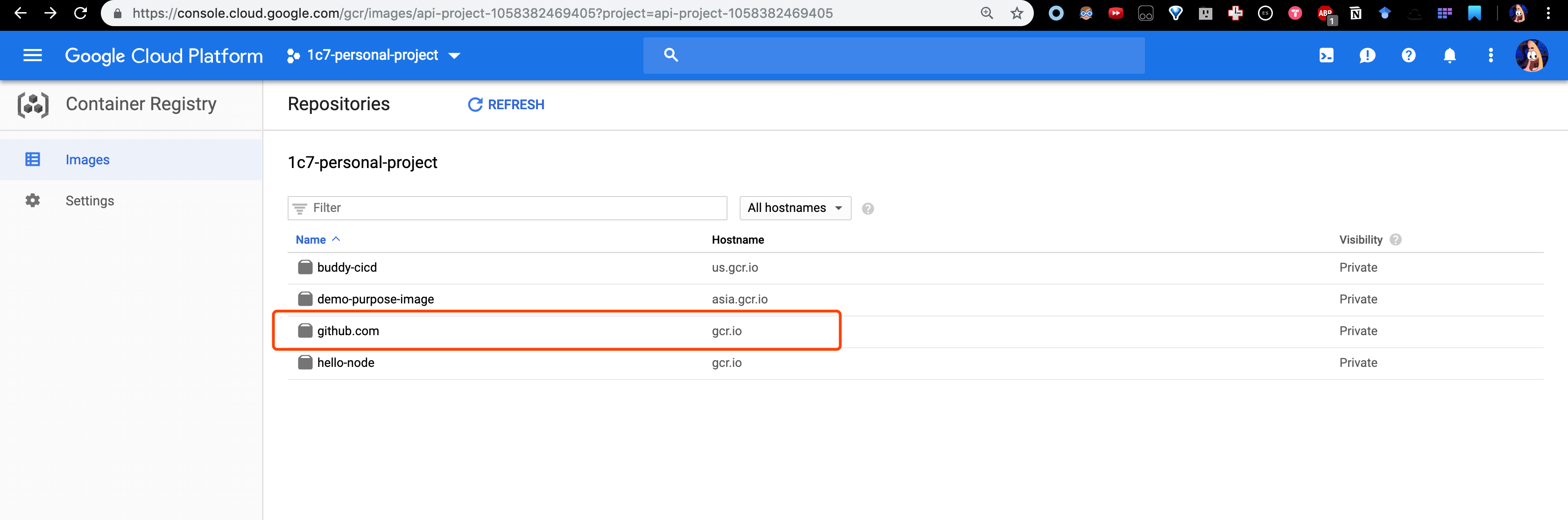
Task: Click the Container Registry logo icon
Action: (33, 105)
